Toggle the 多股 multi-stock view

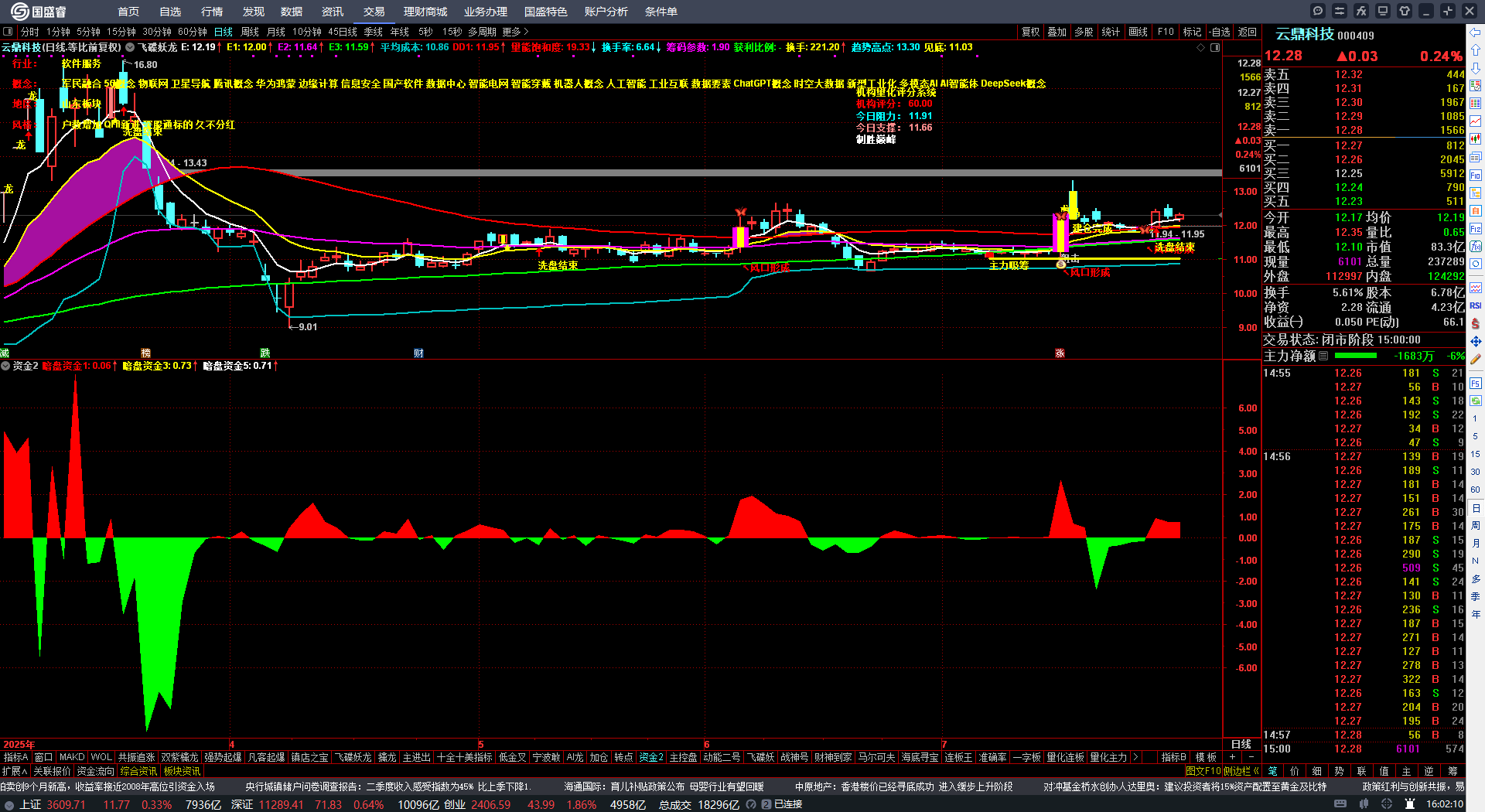(x=1084, y=32)
